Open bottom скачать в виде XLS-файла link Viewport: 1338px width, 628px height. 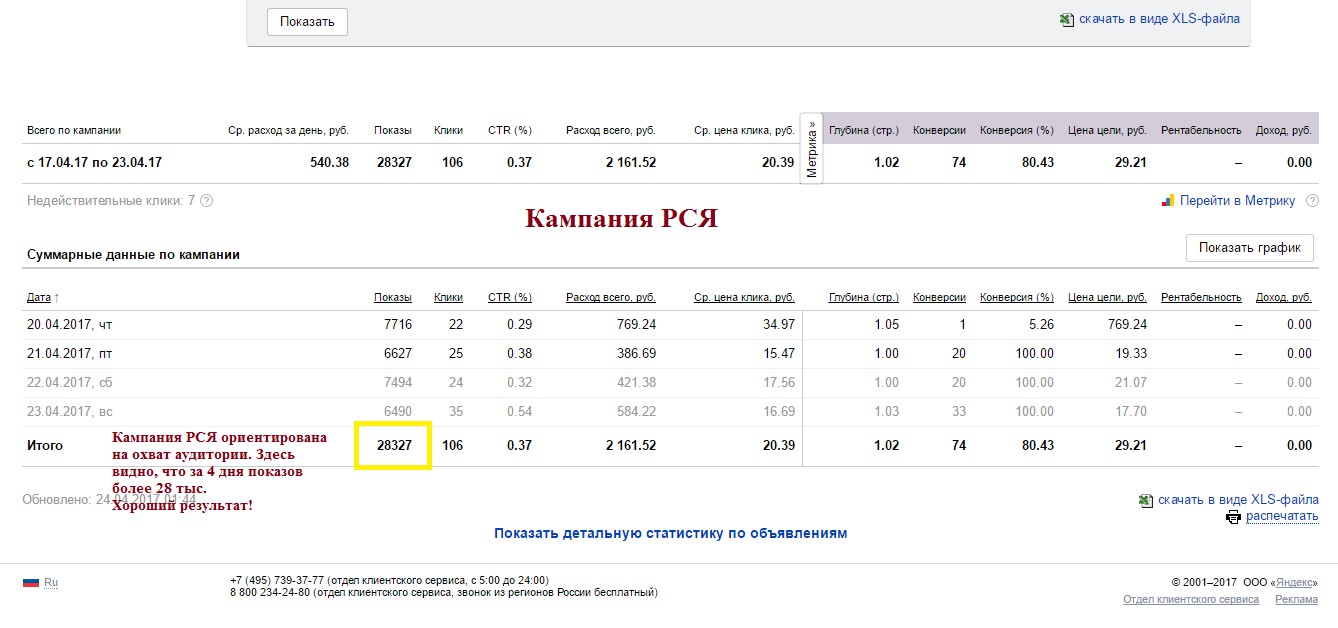coord(1238,499)
